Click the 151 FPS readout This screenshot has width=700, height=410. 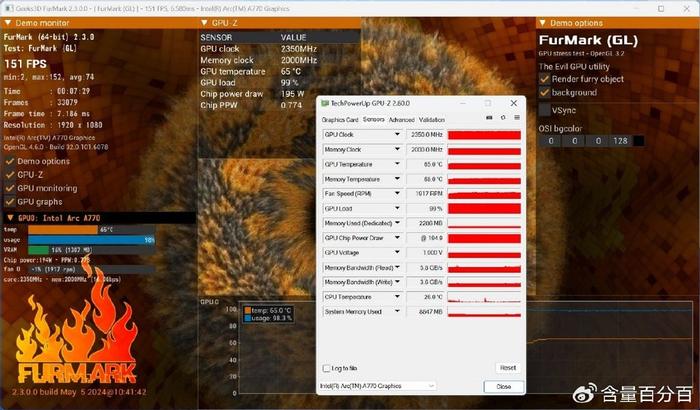(25, 64)
